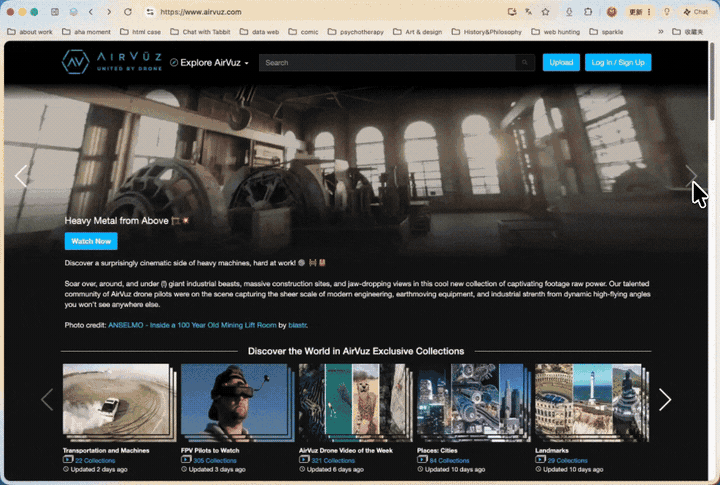The width and height of the screenshot is (720, 485).
Task: Expand Explore AirVuz dropdown menu
Action: 209,62
